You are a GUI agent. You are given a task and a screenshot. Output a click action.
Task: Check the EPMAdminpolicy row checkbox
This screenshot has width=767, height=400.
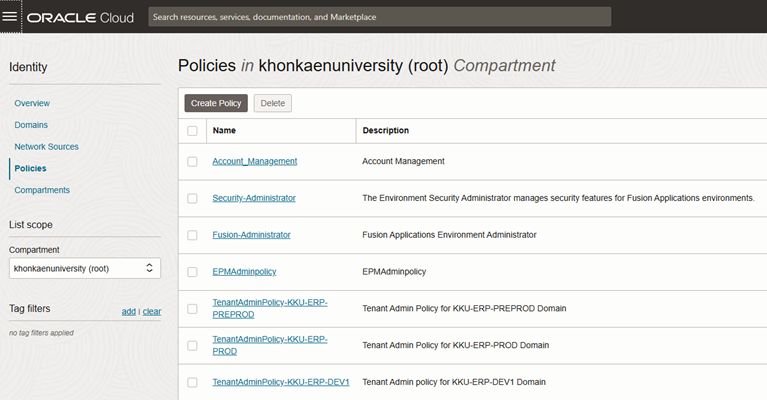pos(192,272)
